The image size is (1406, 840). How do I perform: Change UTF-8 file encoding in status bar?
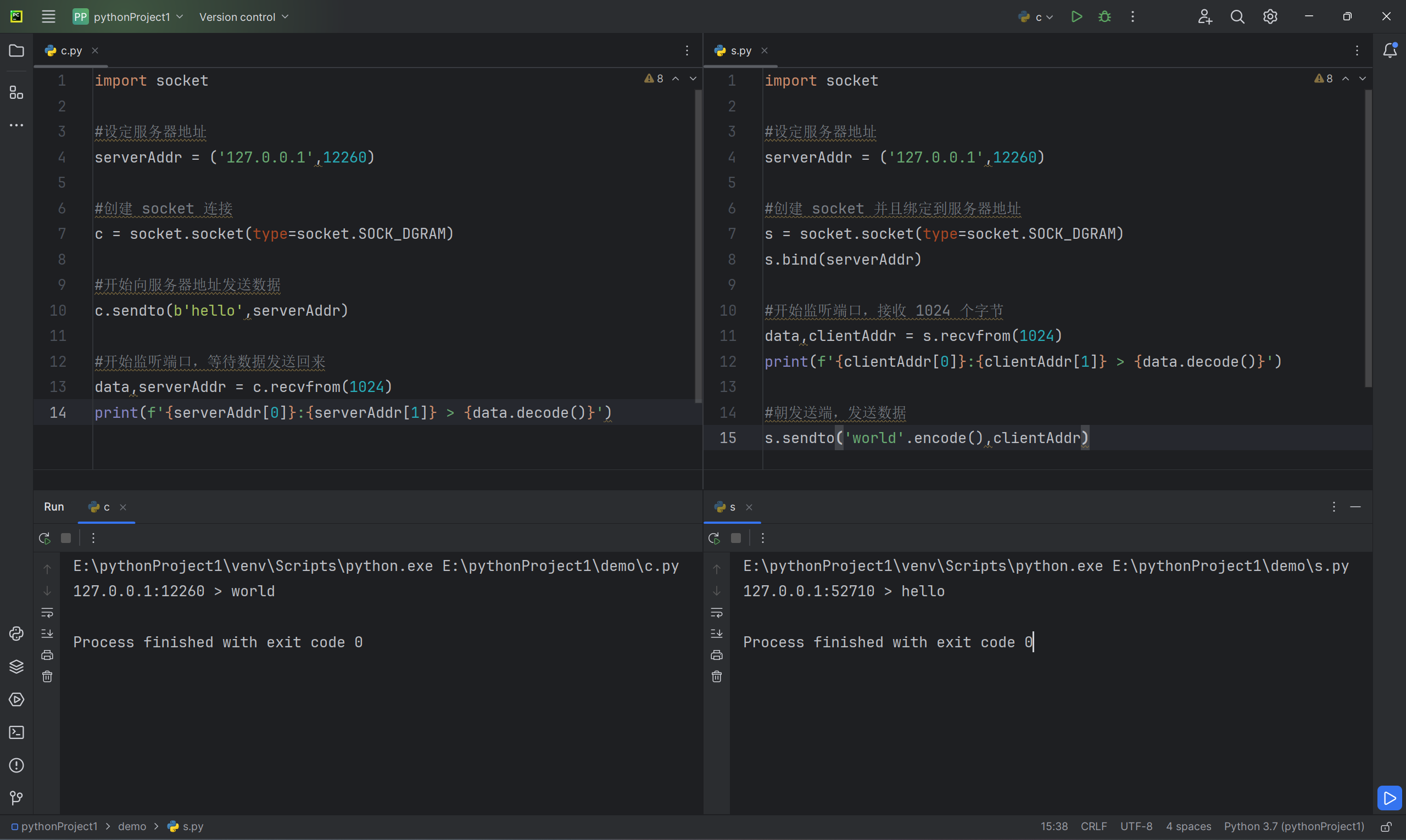(x=1136, y=826)
